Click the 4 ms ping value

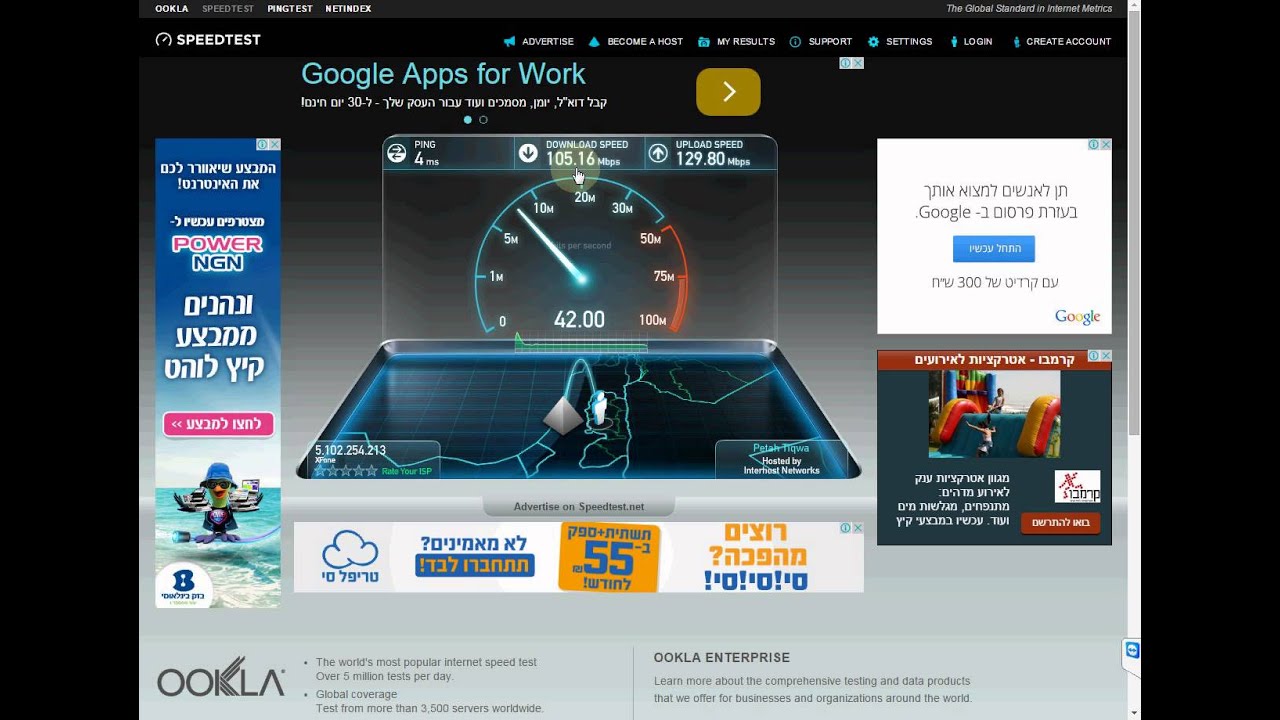pyautogui.click(x=426, y=159)
